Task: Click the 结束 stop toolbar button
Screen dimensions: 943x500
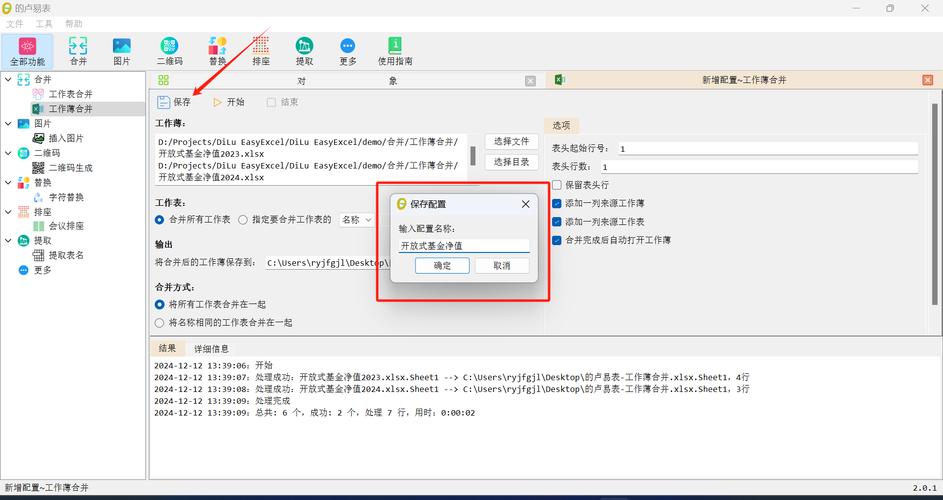Action: pos(283,102)
